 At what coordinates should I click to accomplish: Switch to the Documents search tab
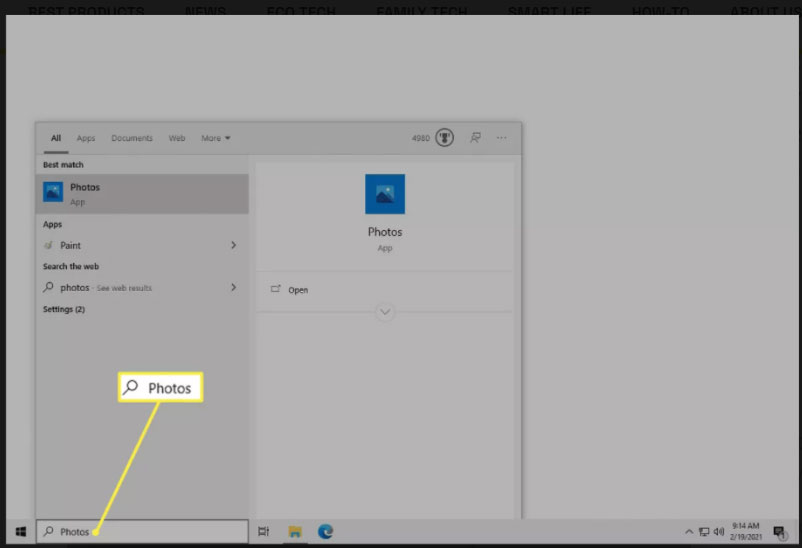click(x=132, y=138)
